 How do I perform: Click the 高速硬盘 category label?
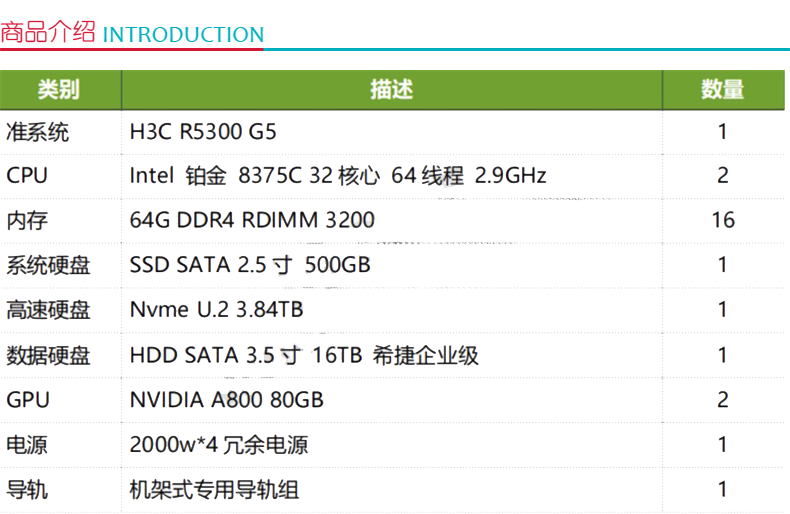coord(48,310)
